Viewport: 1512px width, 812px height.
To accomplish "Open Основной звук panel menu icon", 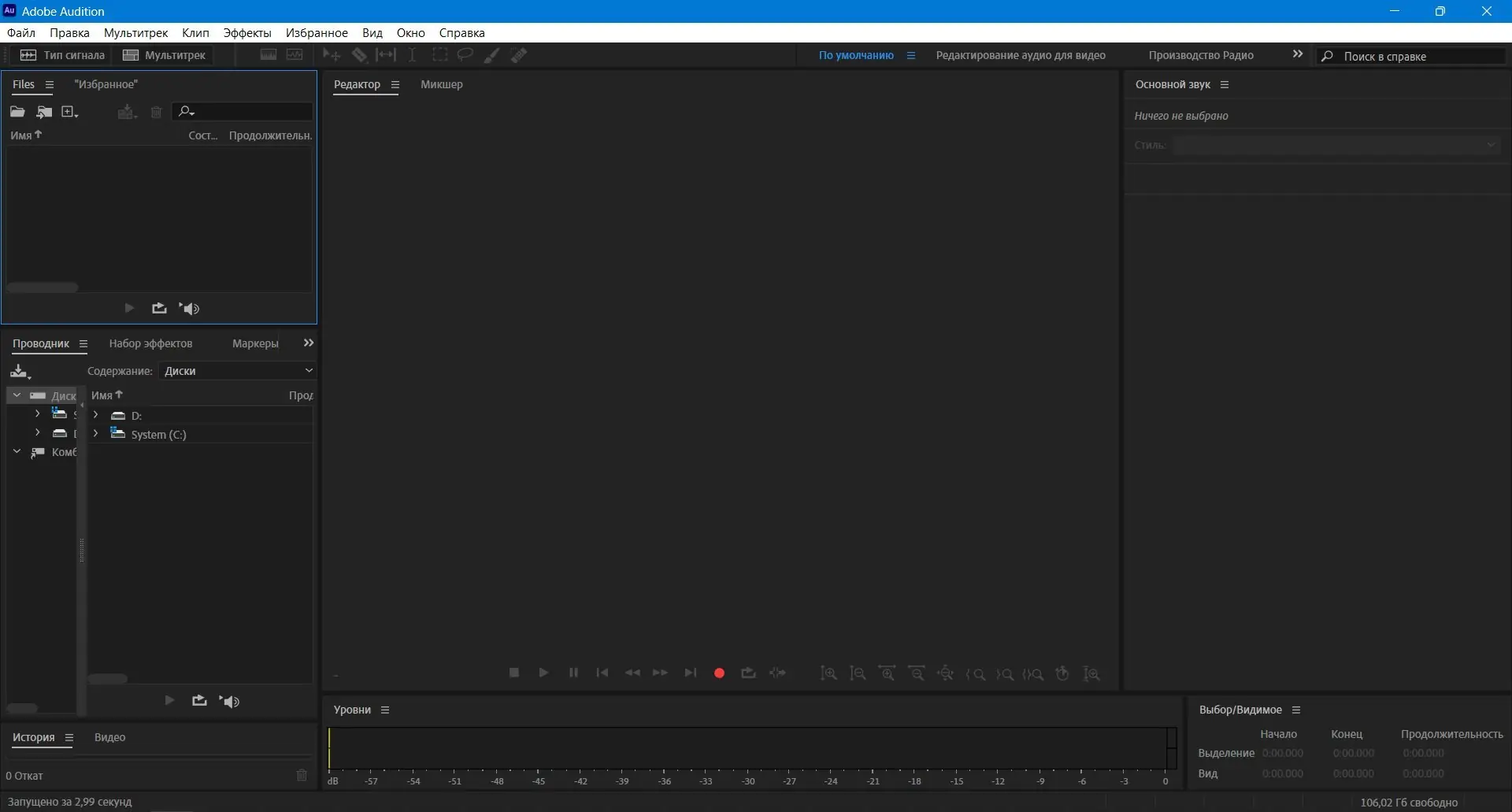I will pos(1225,84).
